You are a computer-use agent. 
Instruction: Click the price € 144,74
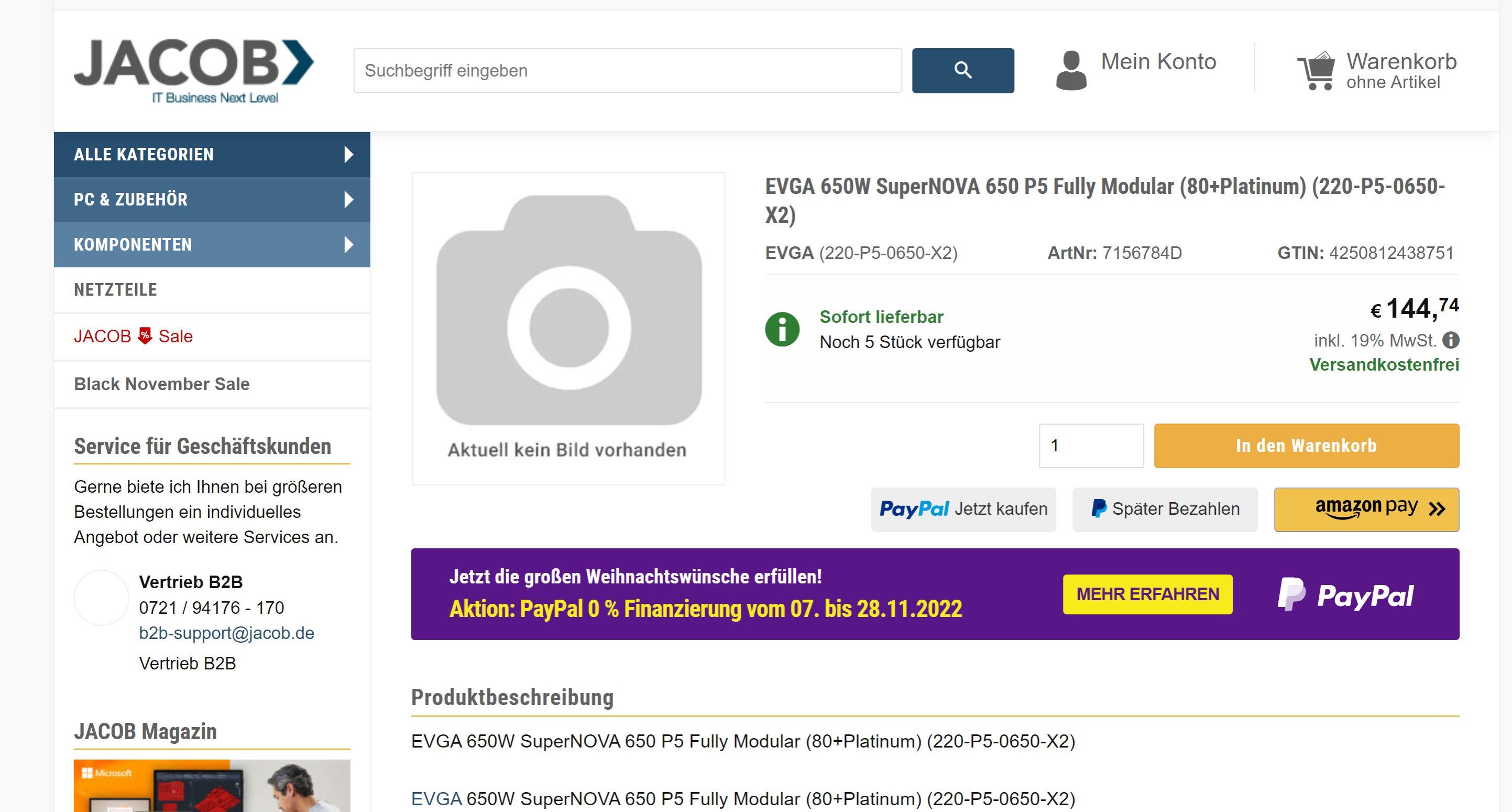(1415, 309)
